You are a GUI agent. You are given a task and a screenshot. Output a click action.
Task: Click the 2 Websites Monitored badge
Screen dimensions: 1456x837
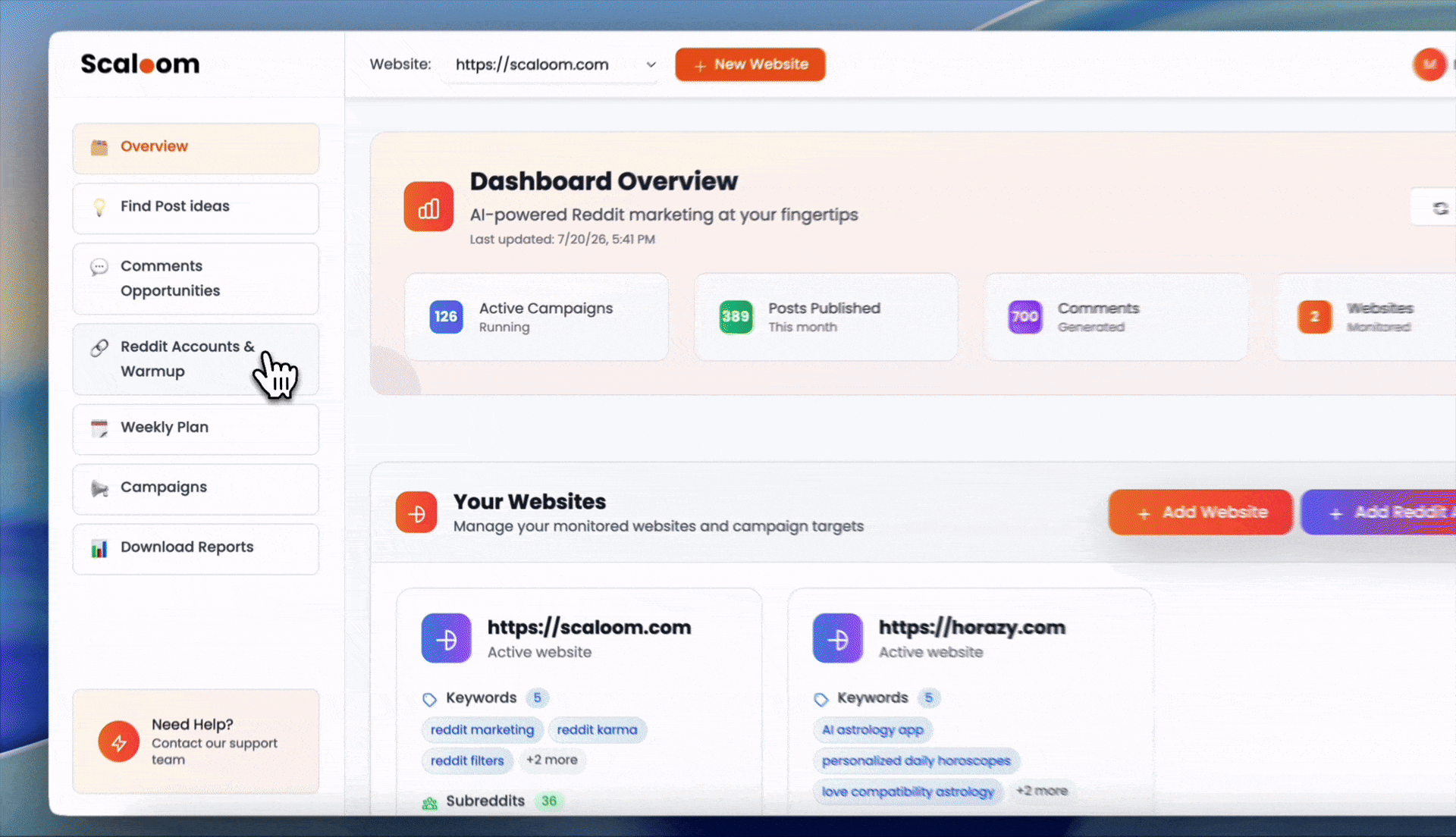[x=1315, y=317]
